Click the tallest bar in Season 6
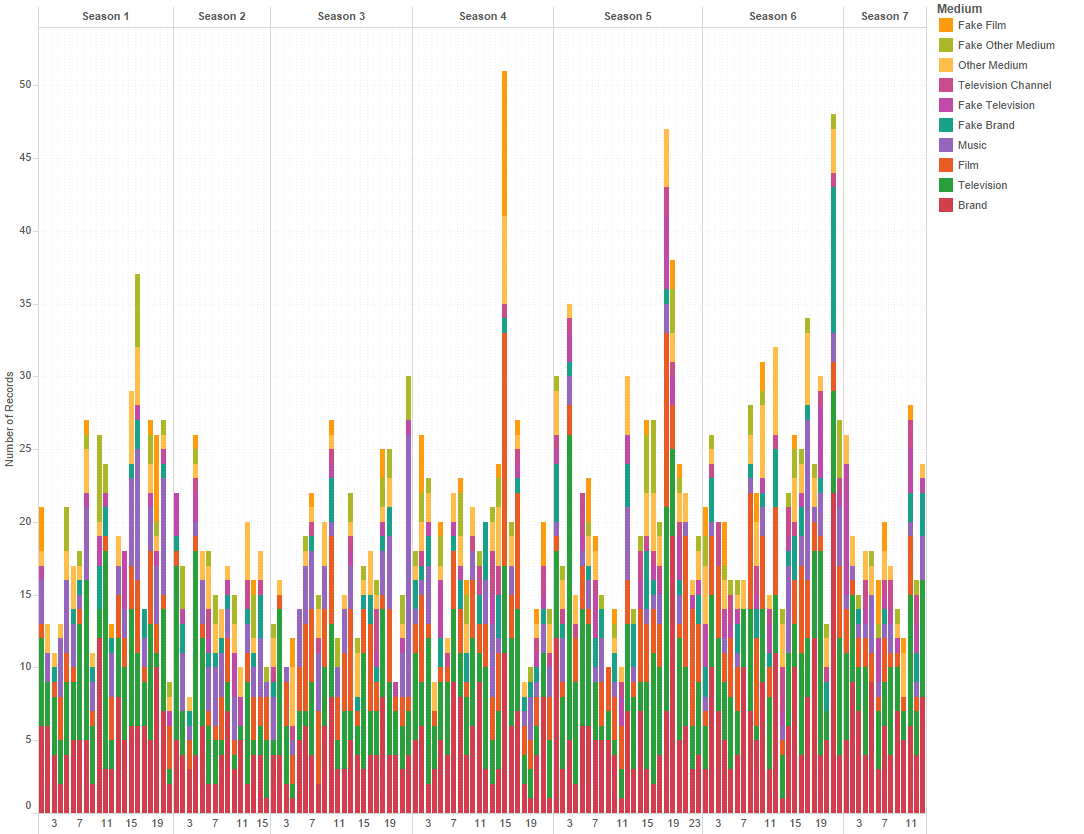Viewport: 1084px width, 834px height. click(x=833, y=463)
